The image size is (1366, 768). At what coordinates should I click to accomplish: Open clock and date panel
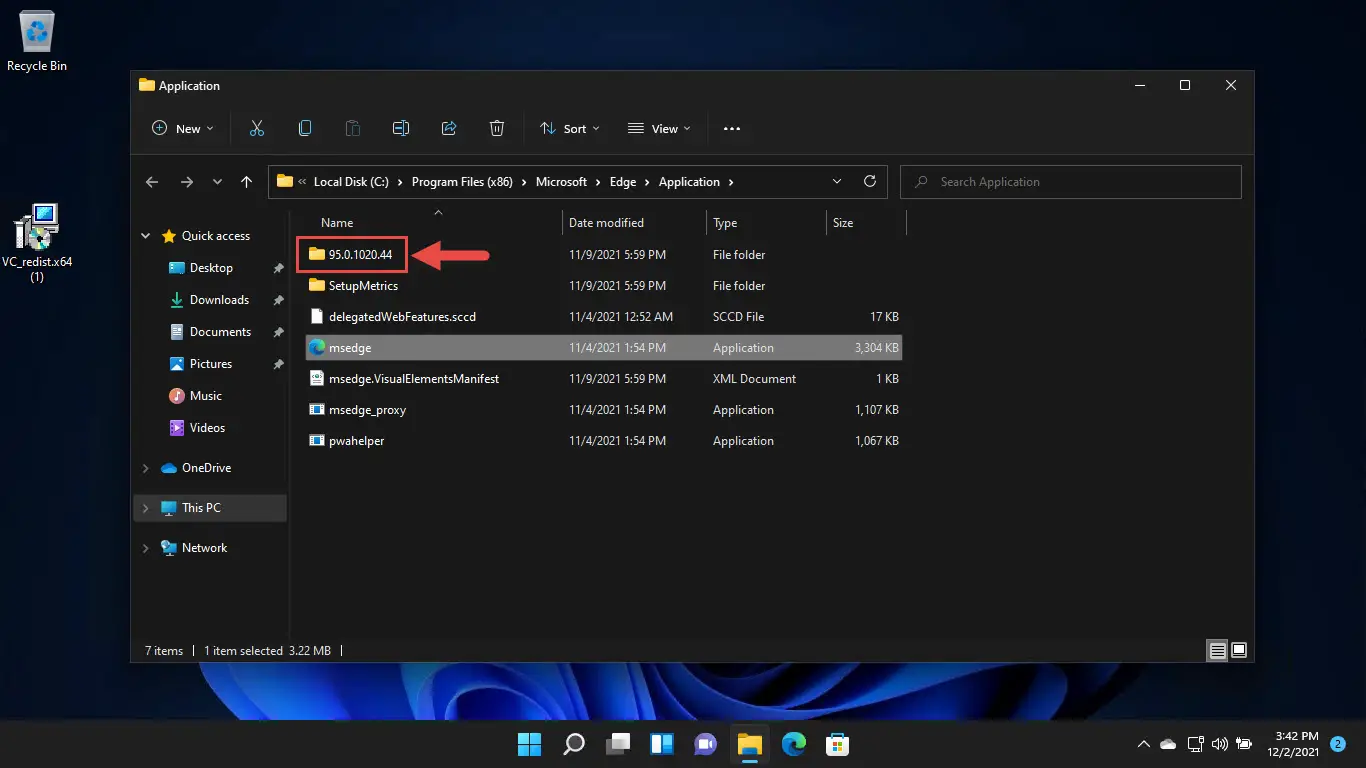pos(1291,744)
